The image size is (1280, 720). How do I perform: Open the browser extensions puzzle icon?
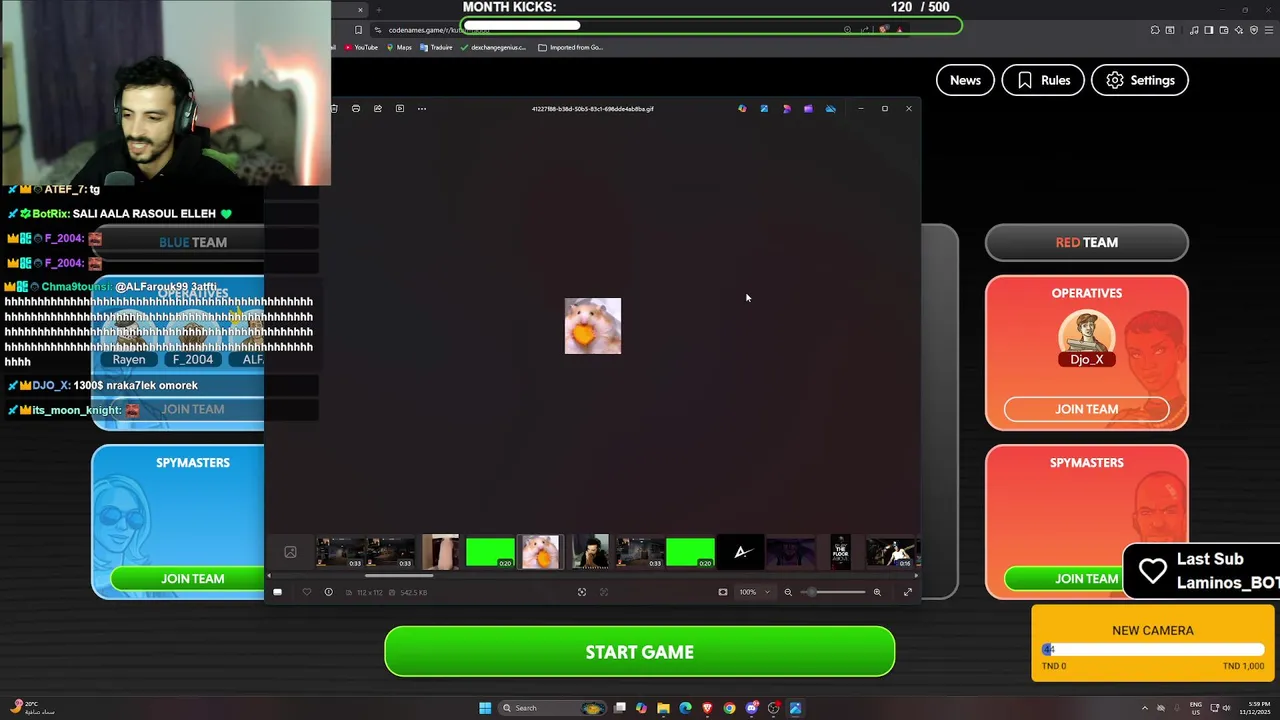pos(1155,30)
